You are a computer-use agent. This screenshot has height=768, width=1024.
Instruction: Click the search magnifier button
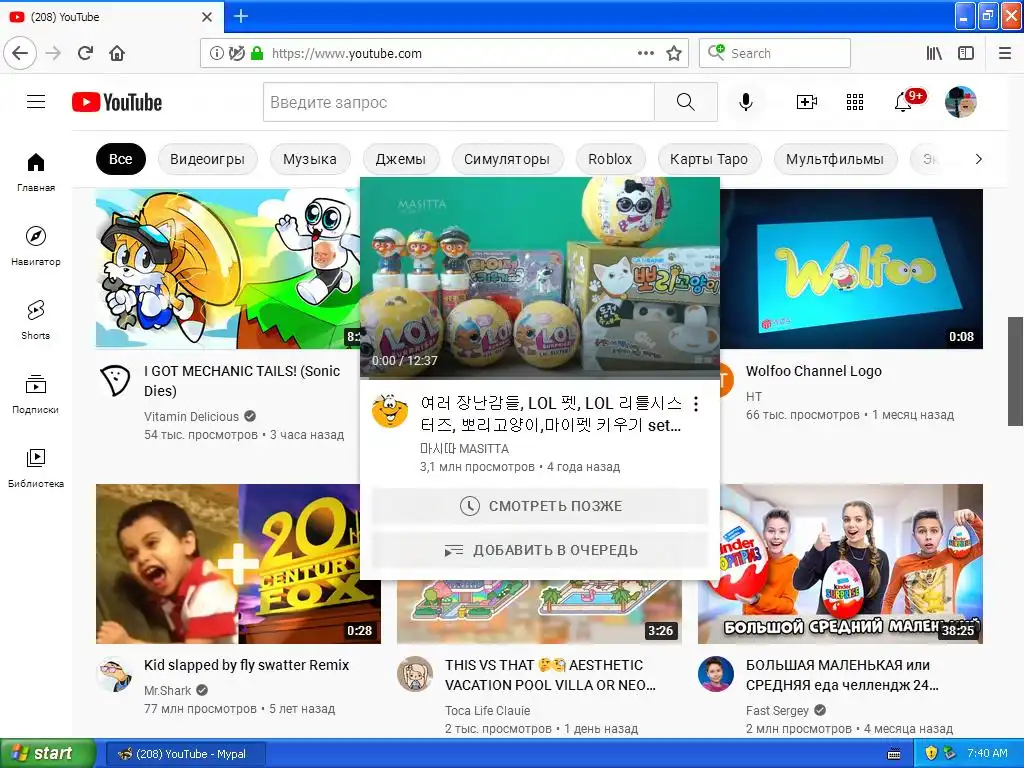pos(686,102)
